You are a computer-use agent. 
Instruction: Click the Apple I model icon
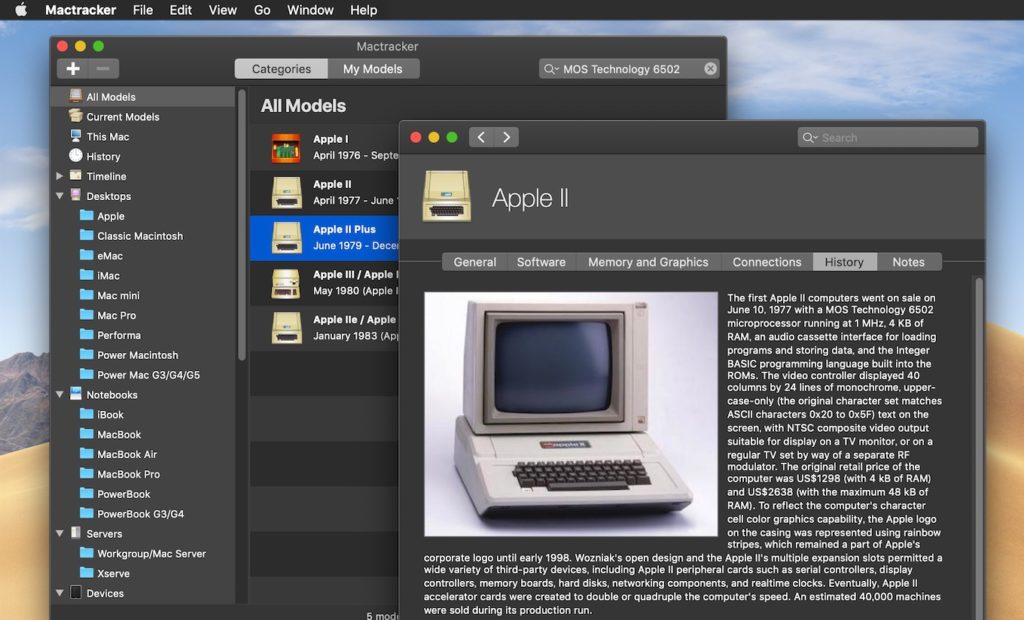tap(286, 147)
